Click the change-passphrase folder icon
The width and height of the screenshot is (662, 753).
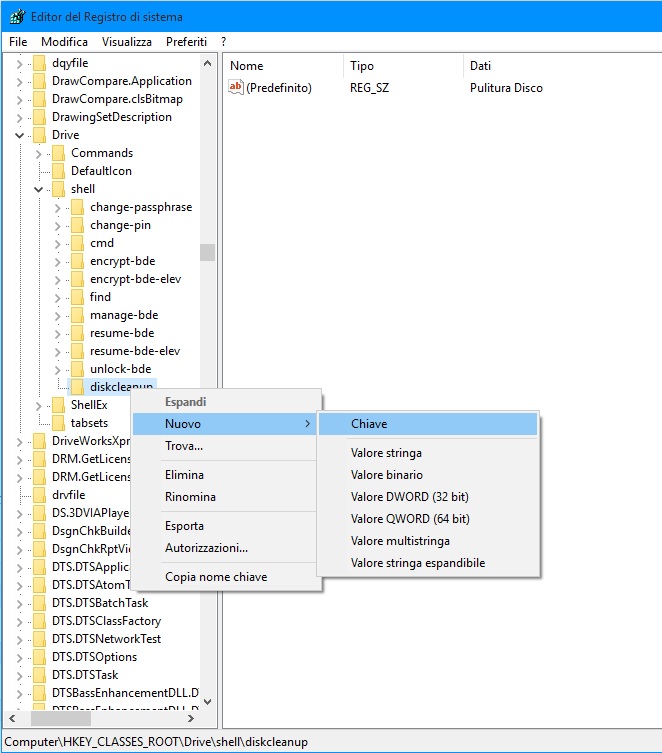point(77,207)
